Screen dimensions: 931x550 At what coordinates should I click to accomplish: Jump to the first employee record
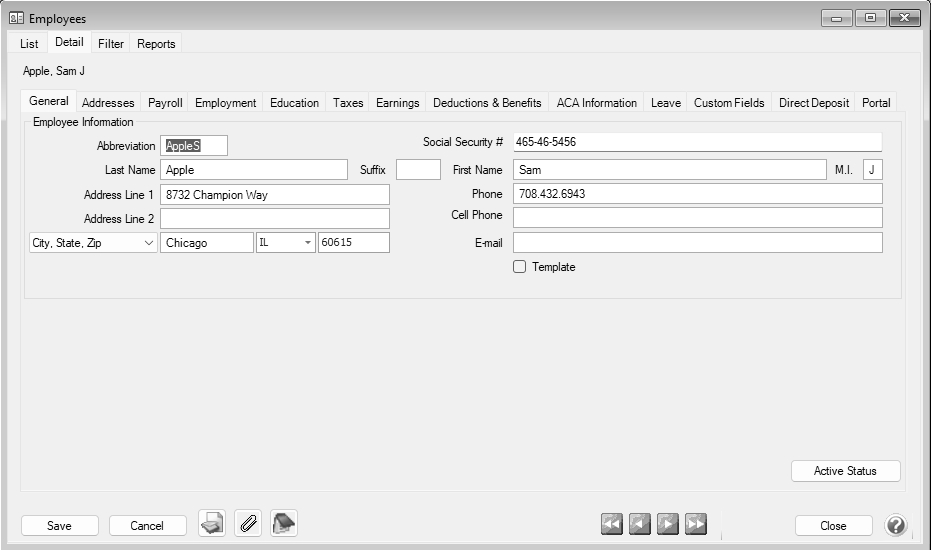click(x=612, y=524)
